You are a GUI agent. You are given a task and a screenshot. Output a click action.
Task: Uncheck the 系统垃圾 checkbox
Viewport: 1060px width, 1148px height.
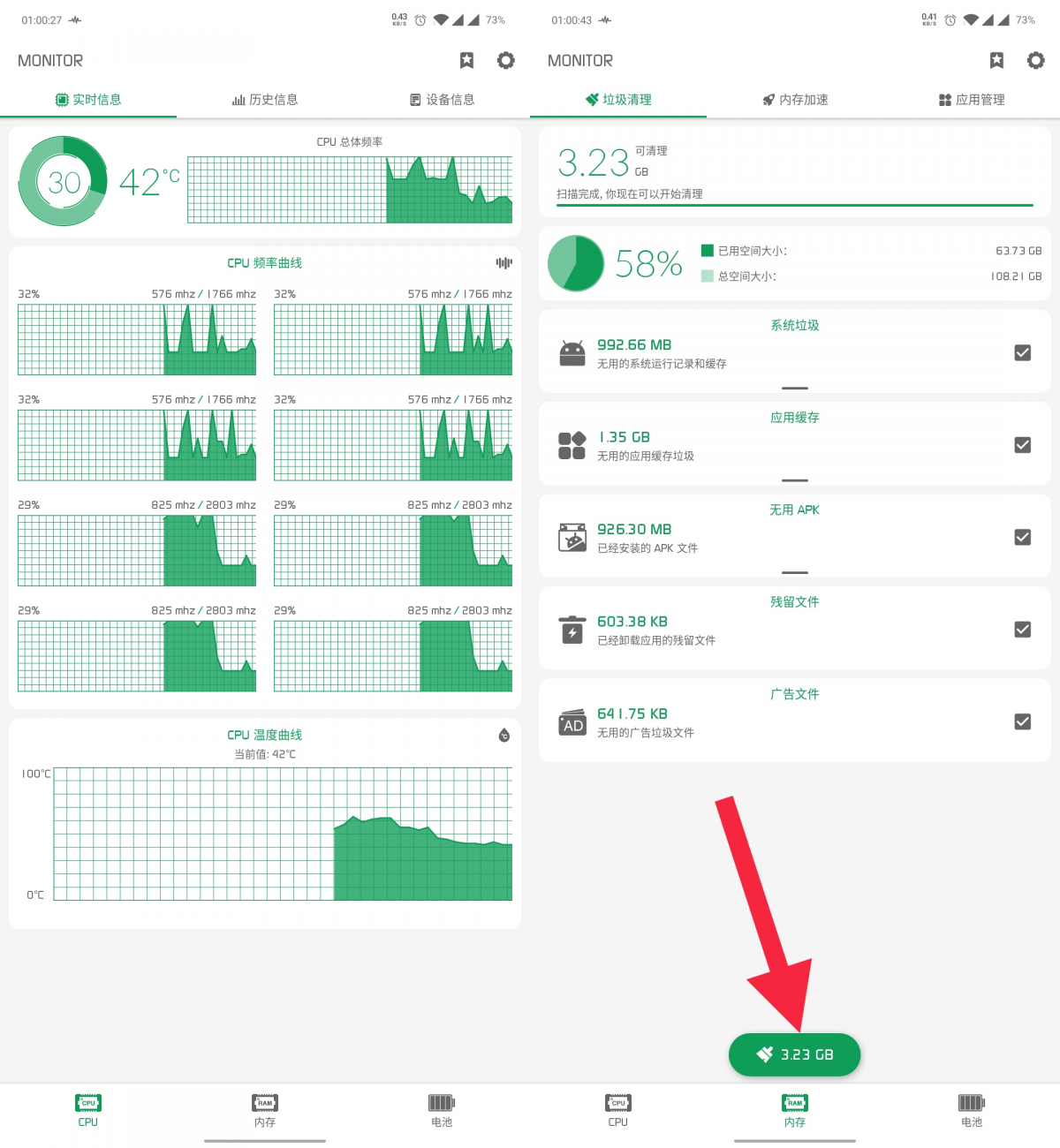click(x=1023, y=353)
